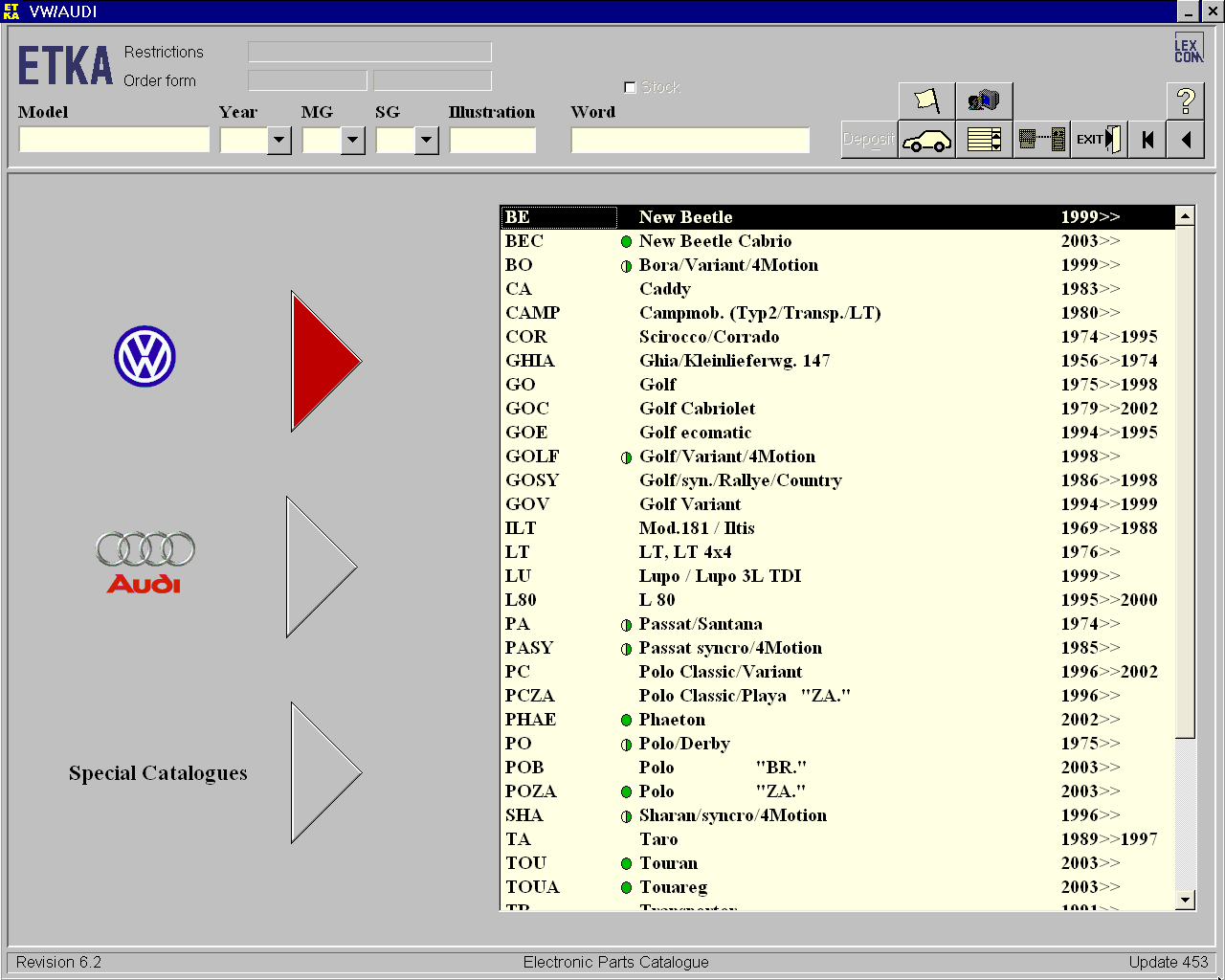Click the model list scrollbar thumb

[x=1185, y=482]
